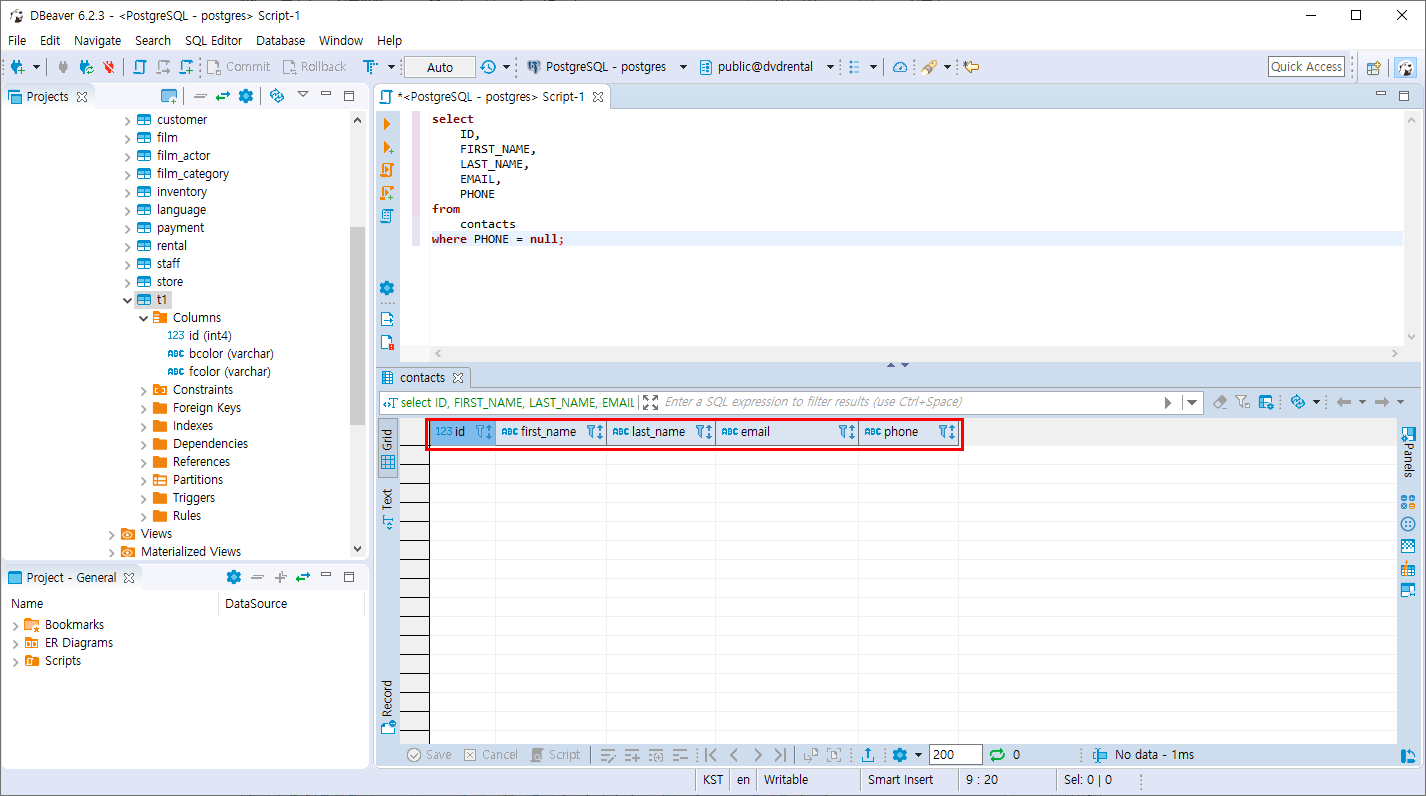1426x796 pixels.
Task: Open the Navigate menu
Action: pos(98,40)
